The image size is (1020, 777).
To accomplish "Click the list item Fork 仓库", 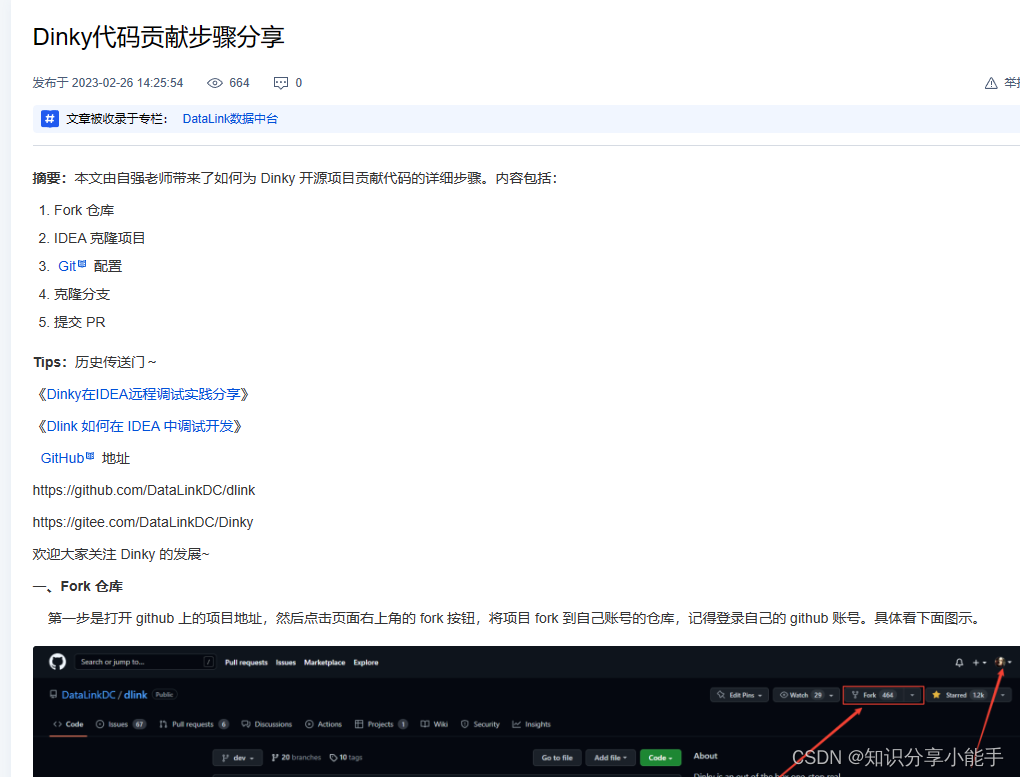I will (84, 210).
